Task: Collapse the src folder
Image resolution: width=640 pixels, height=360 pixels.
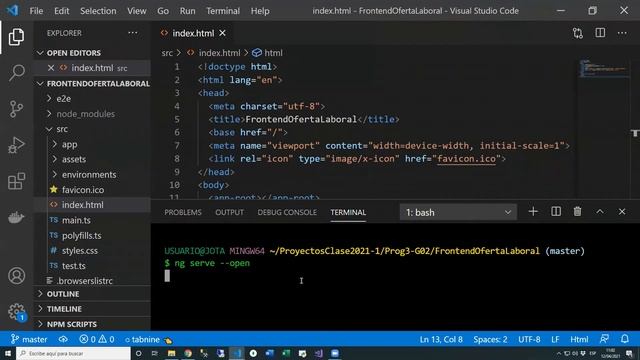Action: pyautogui.click(x=62, y=129)
